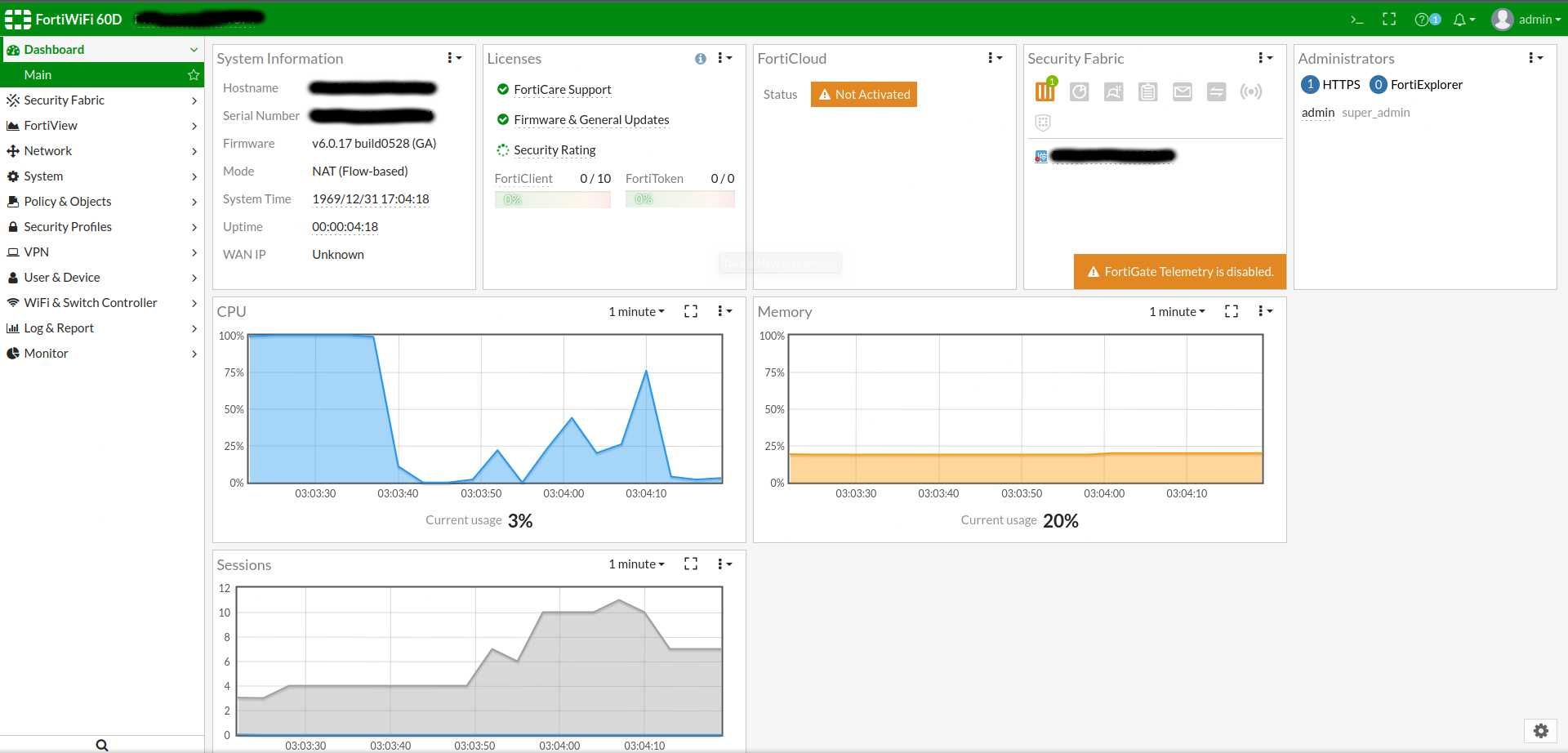This screenshot has height=753, width=1568.
Task: Expand the WiFi & Switch Controller menu
Action: [x=102, y=302]
